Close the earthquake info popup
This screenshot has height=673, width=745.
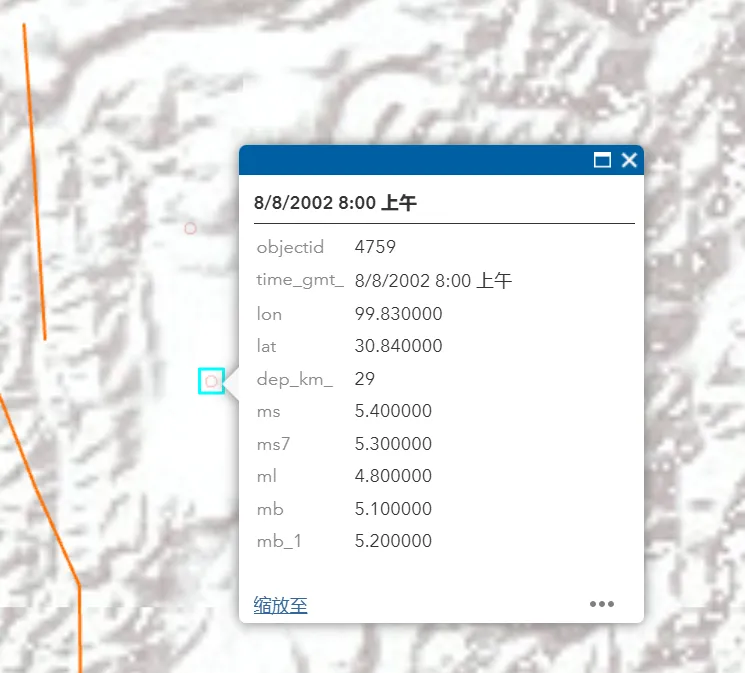(629, 160)
